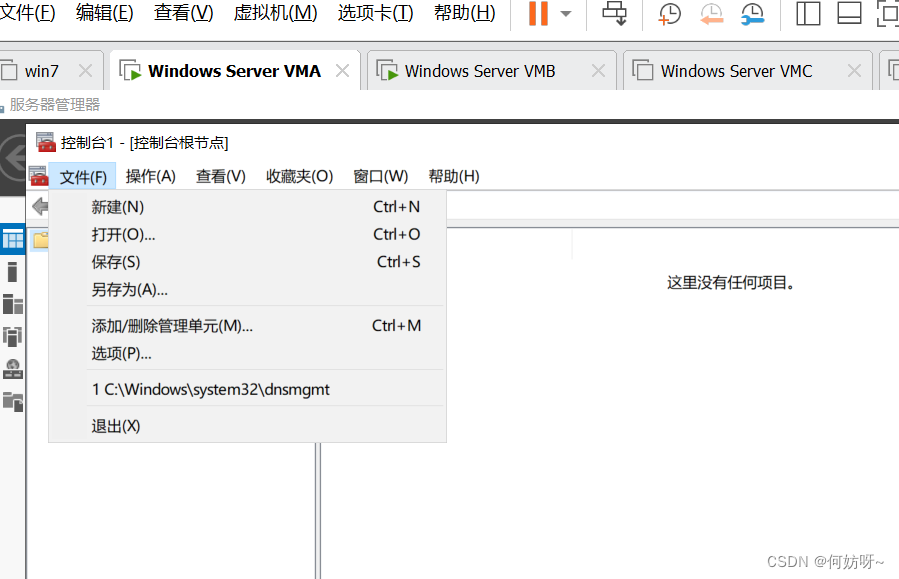Choose 打开(O)... from file menu
The height and width of the screenshot is (579, 899).
tap(247, 234)
